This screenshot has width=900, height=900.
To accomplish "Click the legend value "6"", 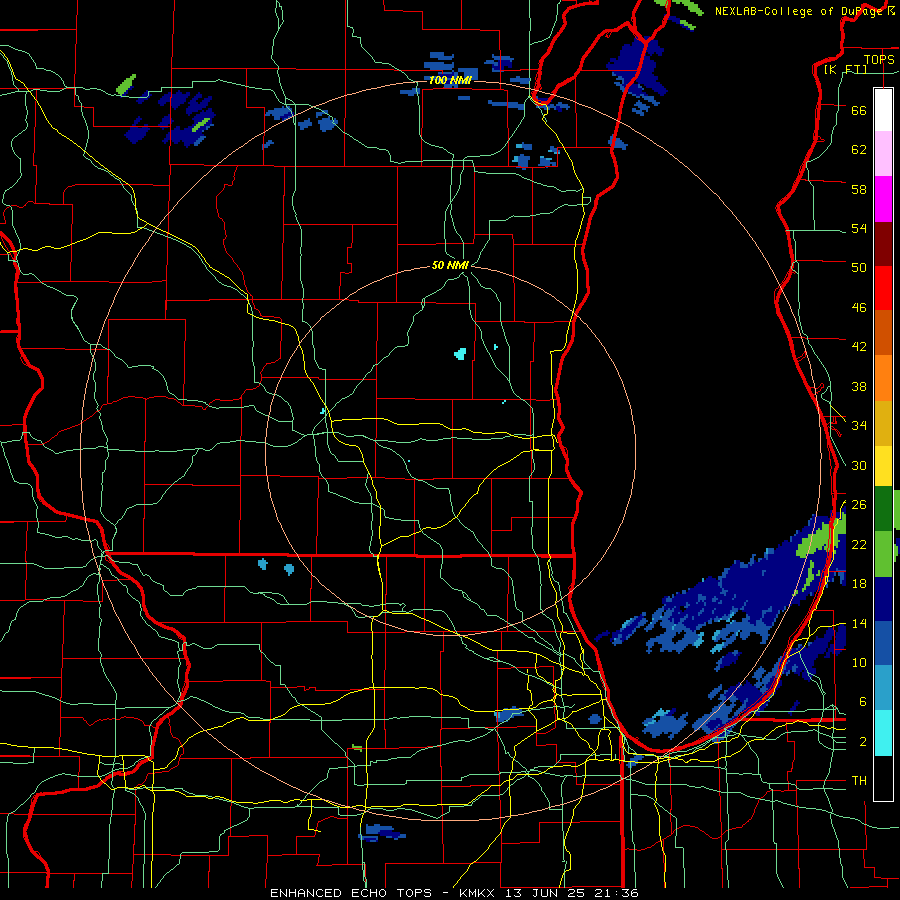I will 863,701.
